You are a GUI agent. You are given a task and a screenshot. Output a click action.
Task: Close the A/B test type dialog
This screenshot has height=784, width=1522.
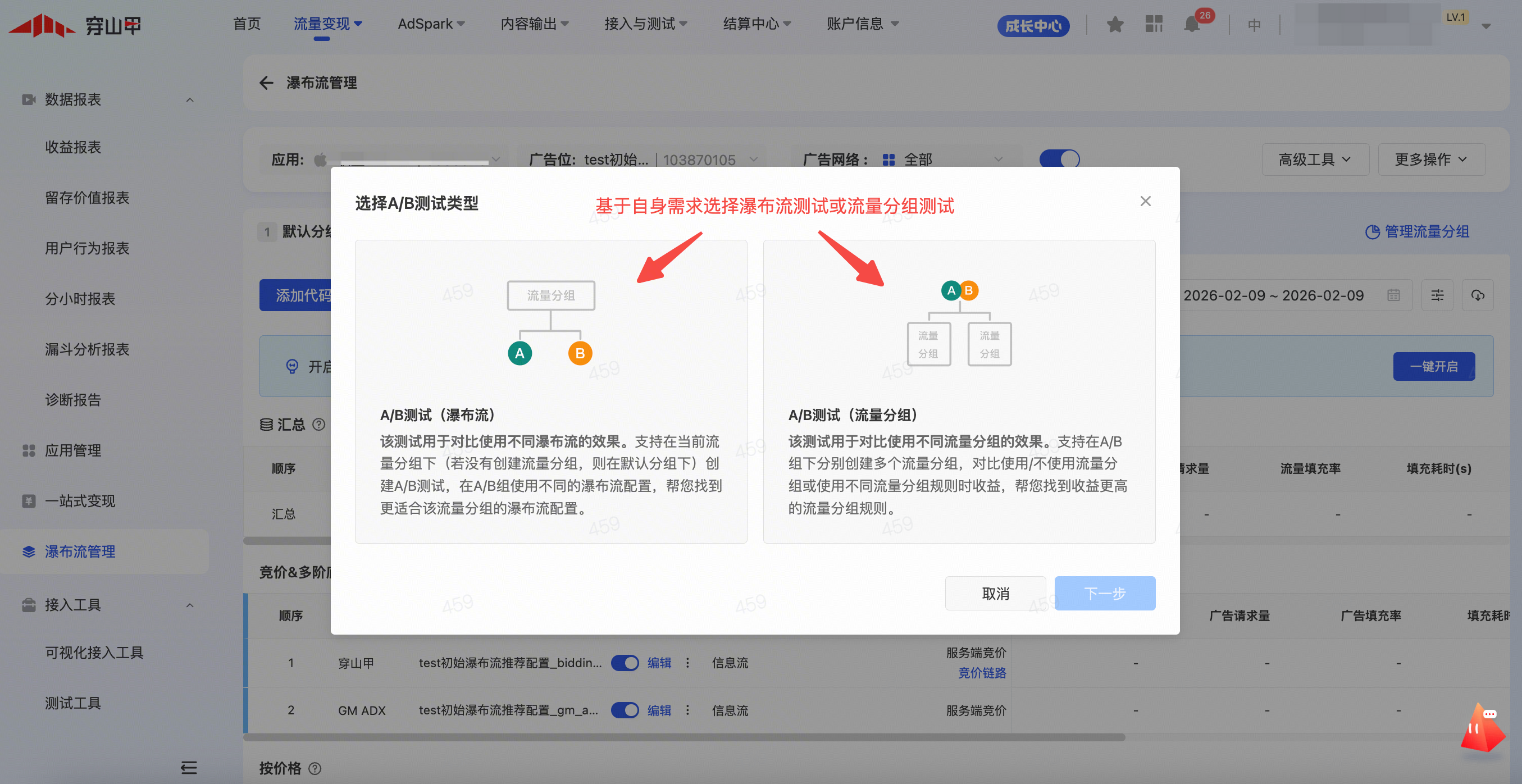point(1145,202)
